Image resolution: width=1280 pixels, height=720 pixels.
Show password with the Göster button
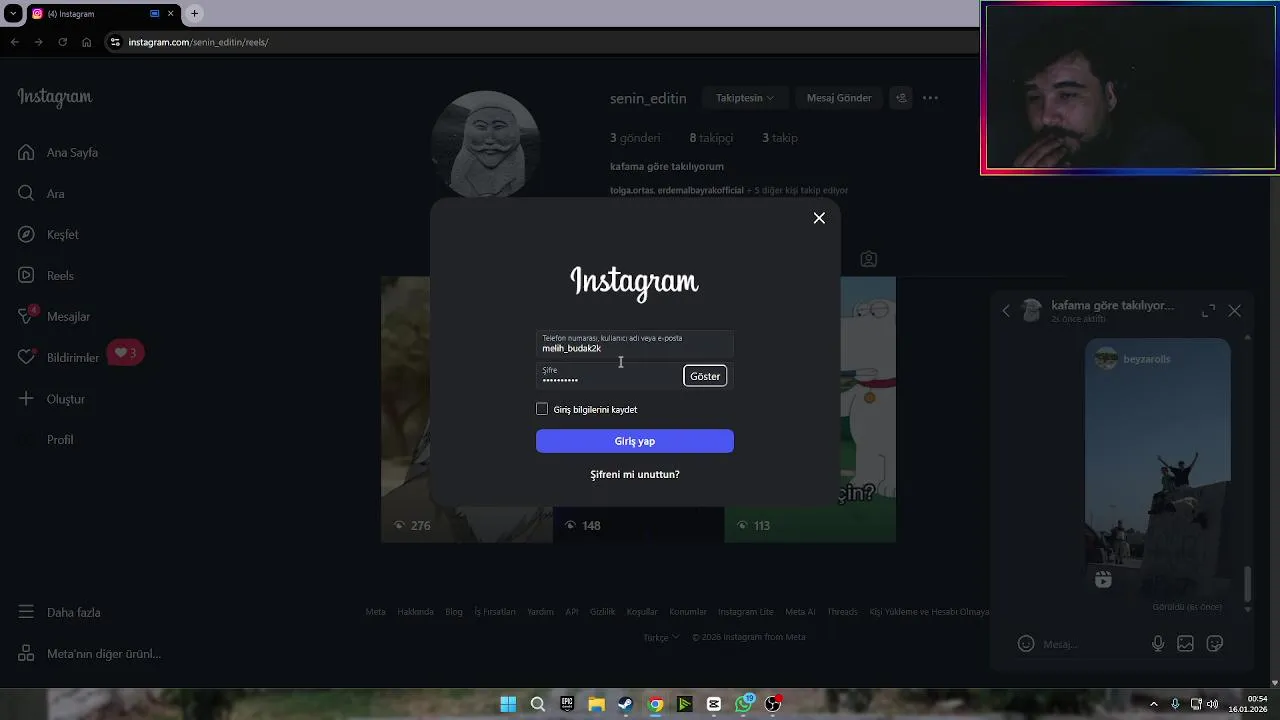click(x=705, y=376)
